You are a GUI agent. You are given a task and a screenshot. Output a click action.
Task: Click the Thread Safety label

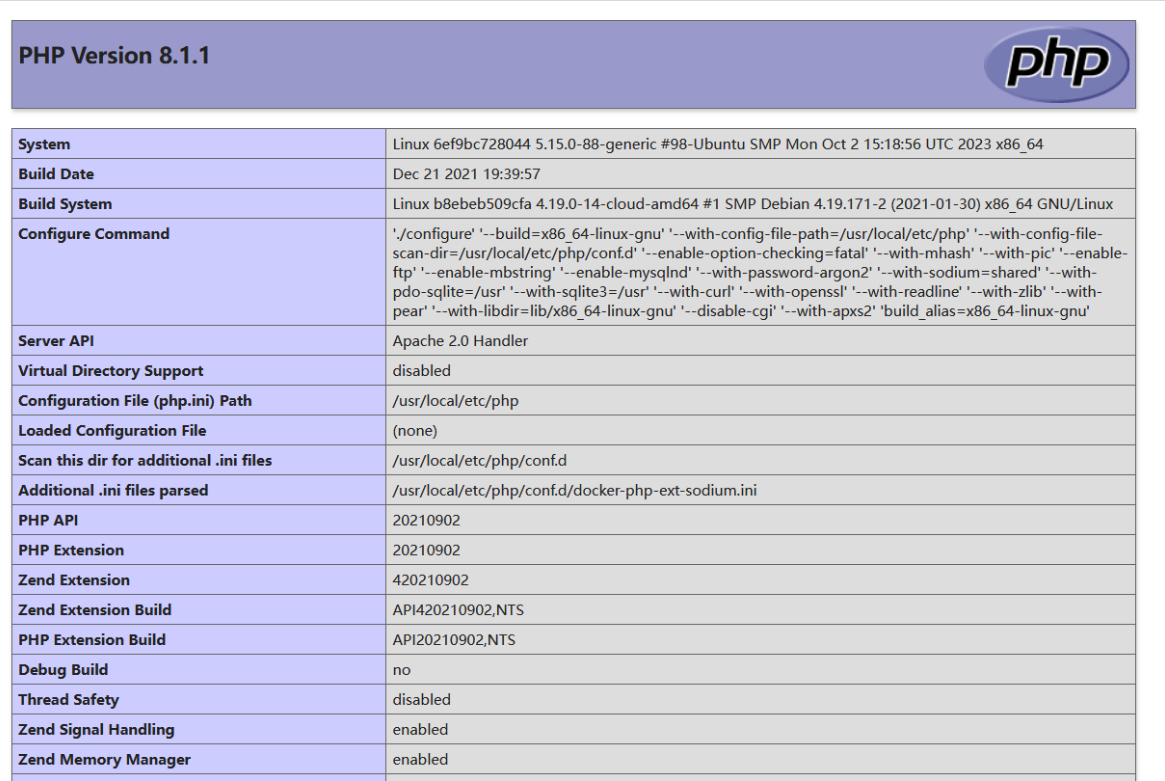[x=68, y=699]
